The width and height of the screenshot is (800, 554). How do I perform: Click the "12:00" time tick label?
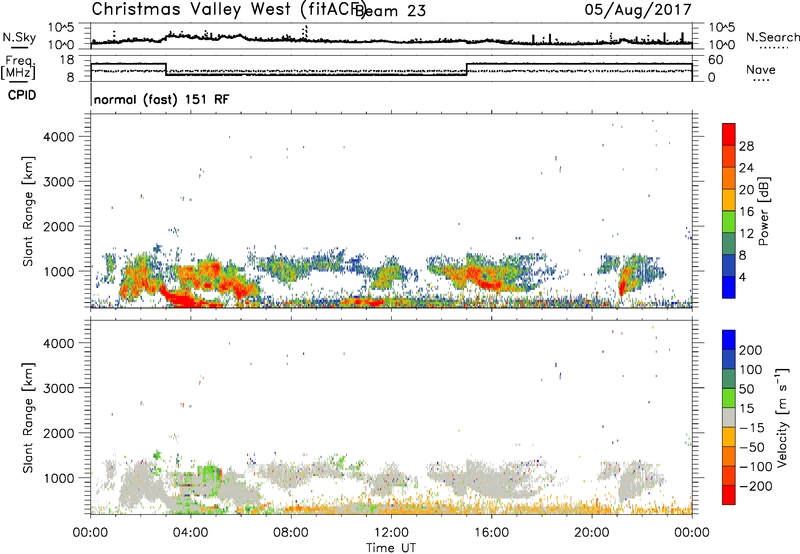point(391,533)
